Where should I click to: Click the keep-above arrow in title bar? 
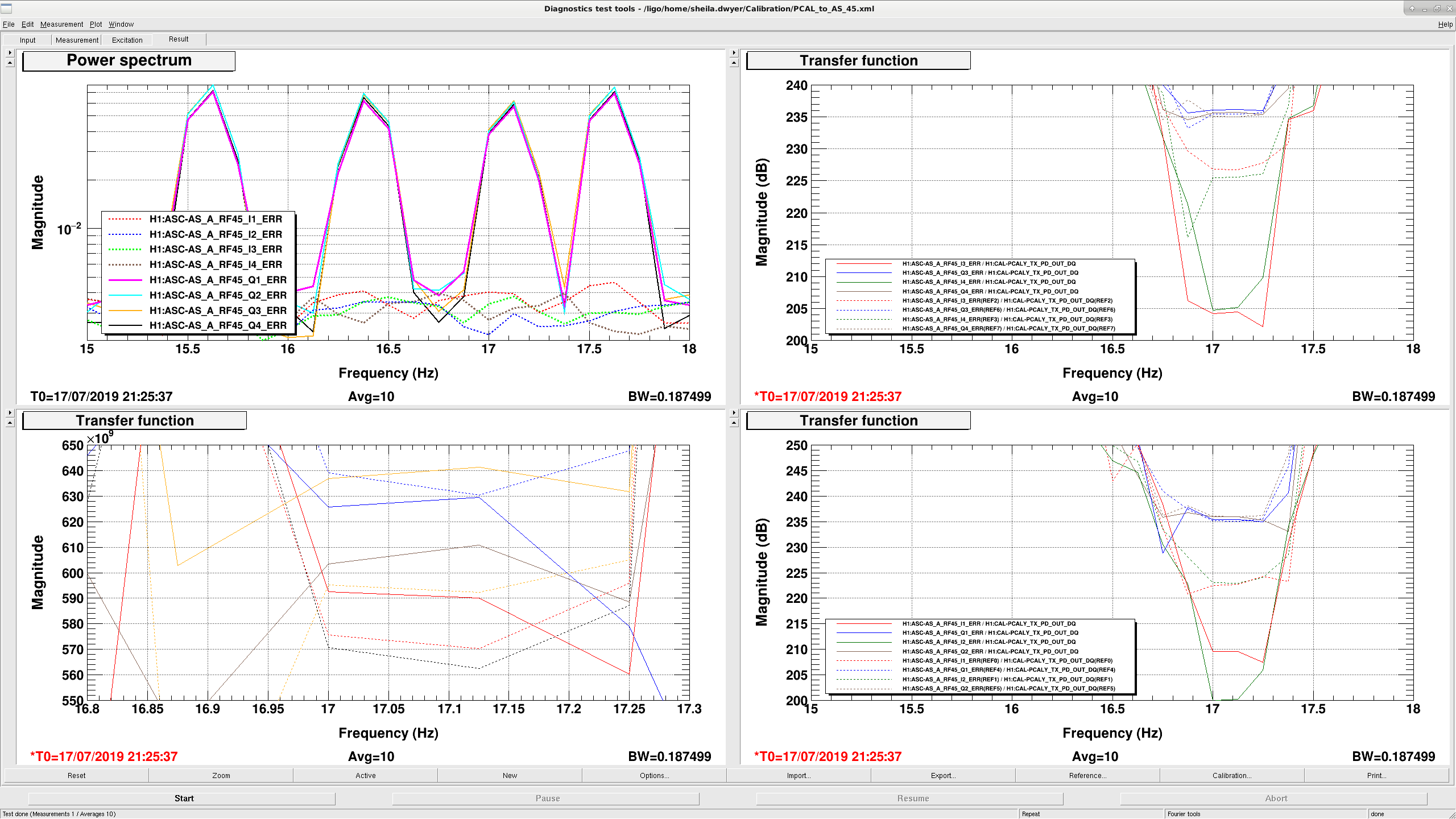coord(1412,9)
